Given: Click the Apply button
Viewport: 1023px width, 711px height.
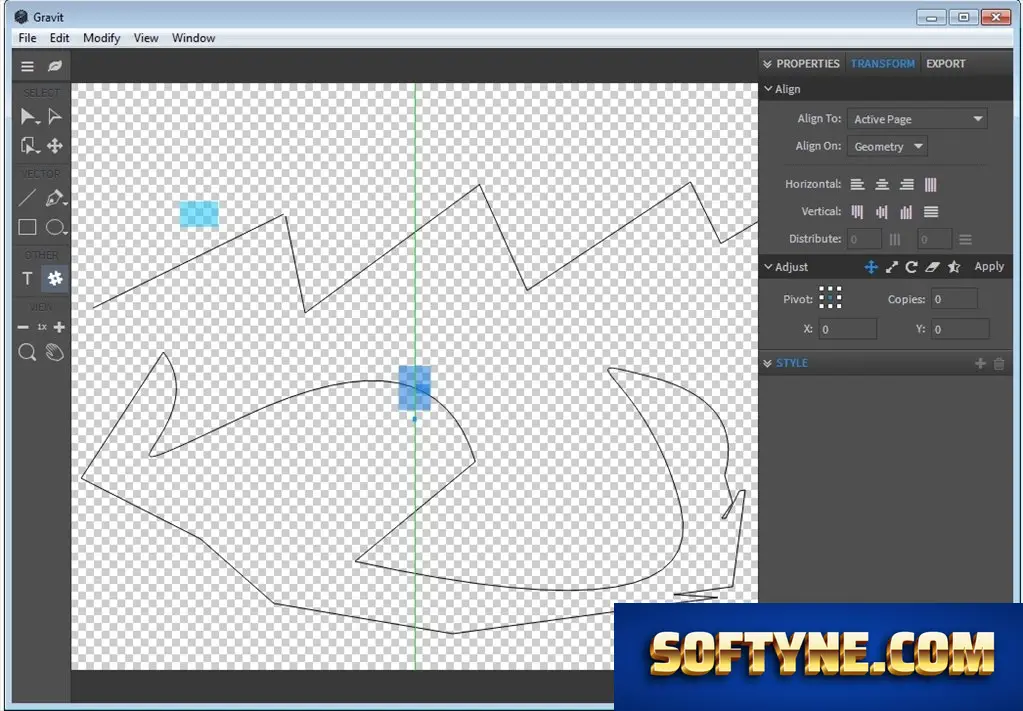Looking at the screenshot, I should click(989, 266).
